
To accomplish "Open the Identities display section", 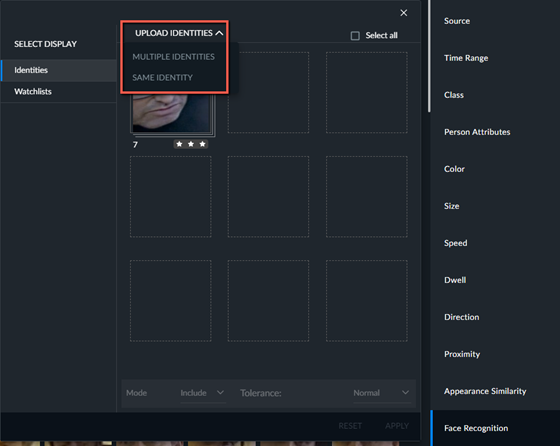I will tap(59, 70).
